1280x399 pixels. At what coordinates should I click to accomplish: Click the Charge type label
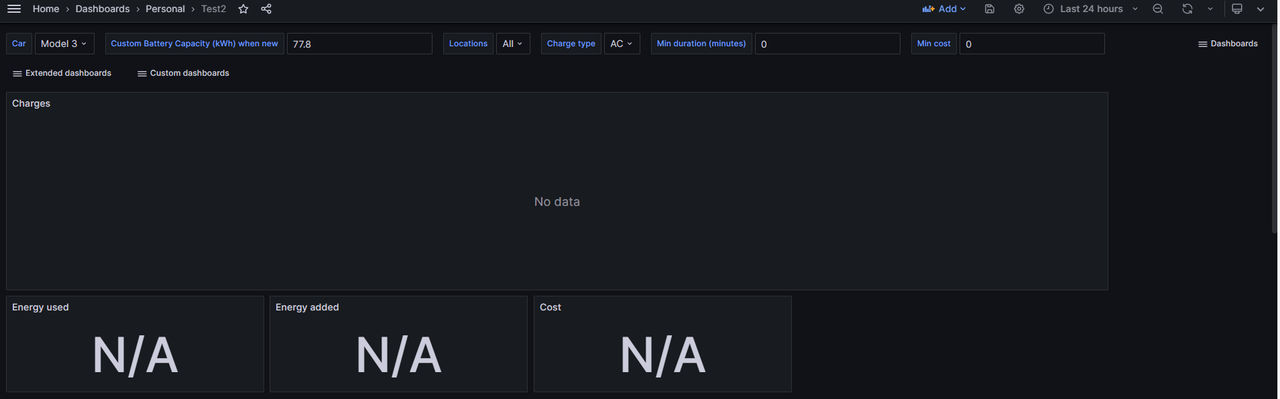(572, 44)
